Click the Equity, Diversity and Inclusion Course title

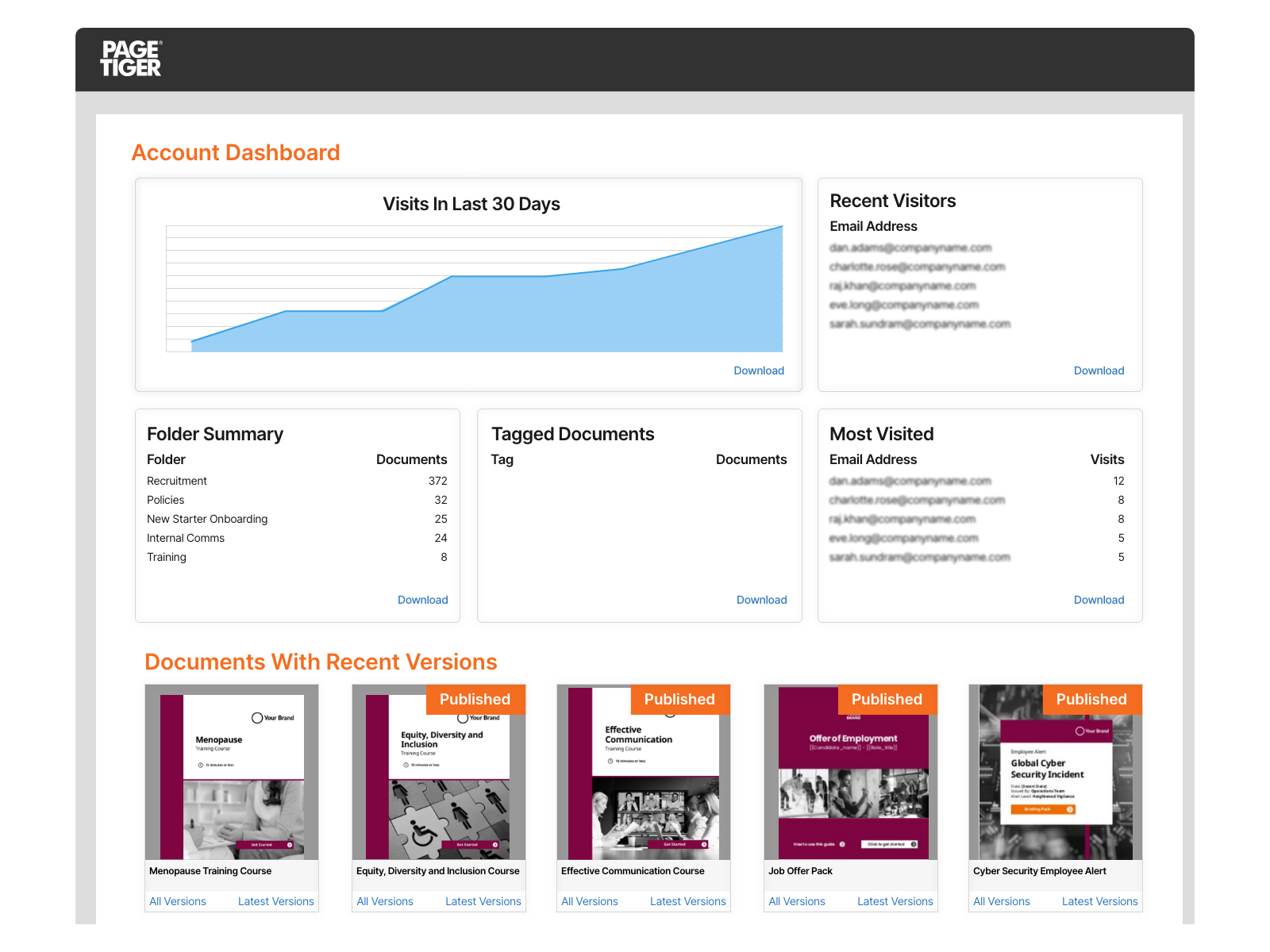pos(438,871)
